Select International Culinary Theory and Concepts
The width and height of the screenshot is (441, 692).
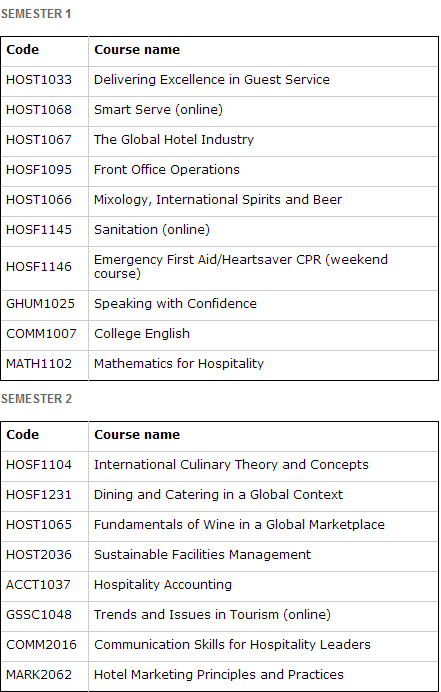[231, 465]
